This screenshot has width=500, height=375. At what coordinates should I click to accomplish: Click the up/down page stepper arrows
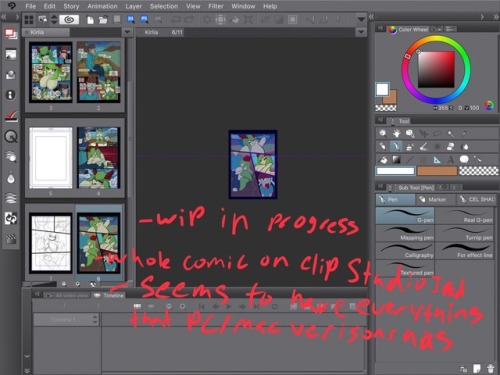54,20
